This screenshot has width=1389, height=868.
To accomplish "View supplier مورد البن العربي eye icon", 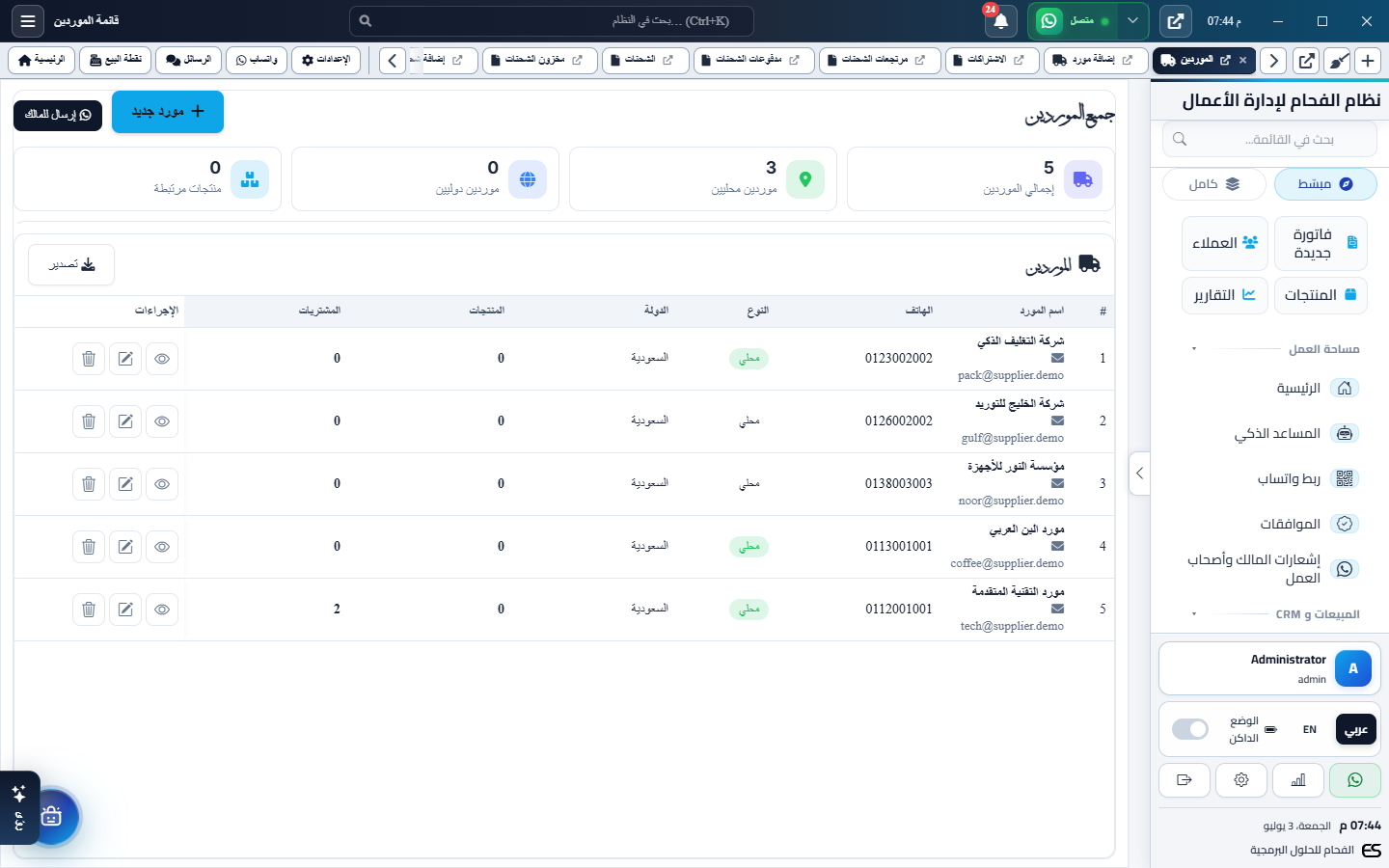I will [x=162, y=547].
